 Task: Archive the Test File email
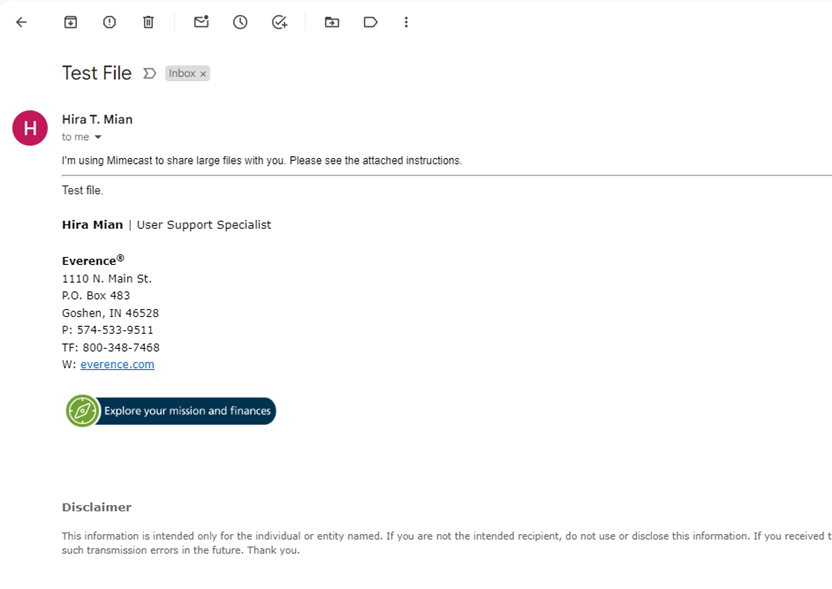[x=70, y=21]
